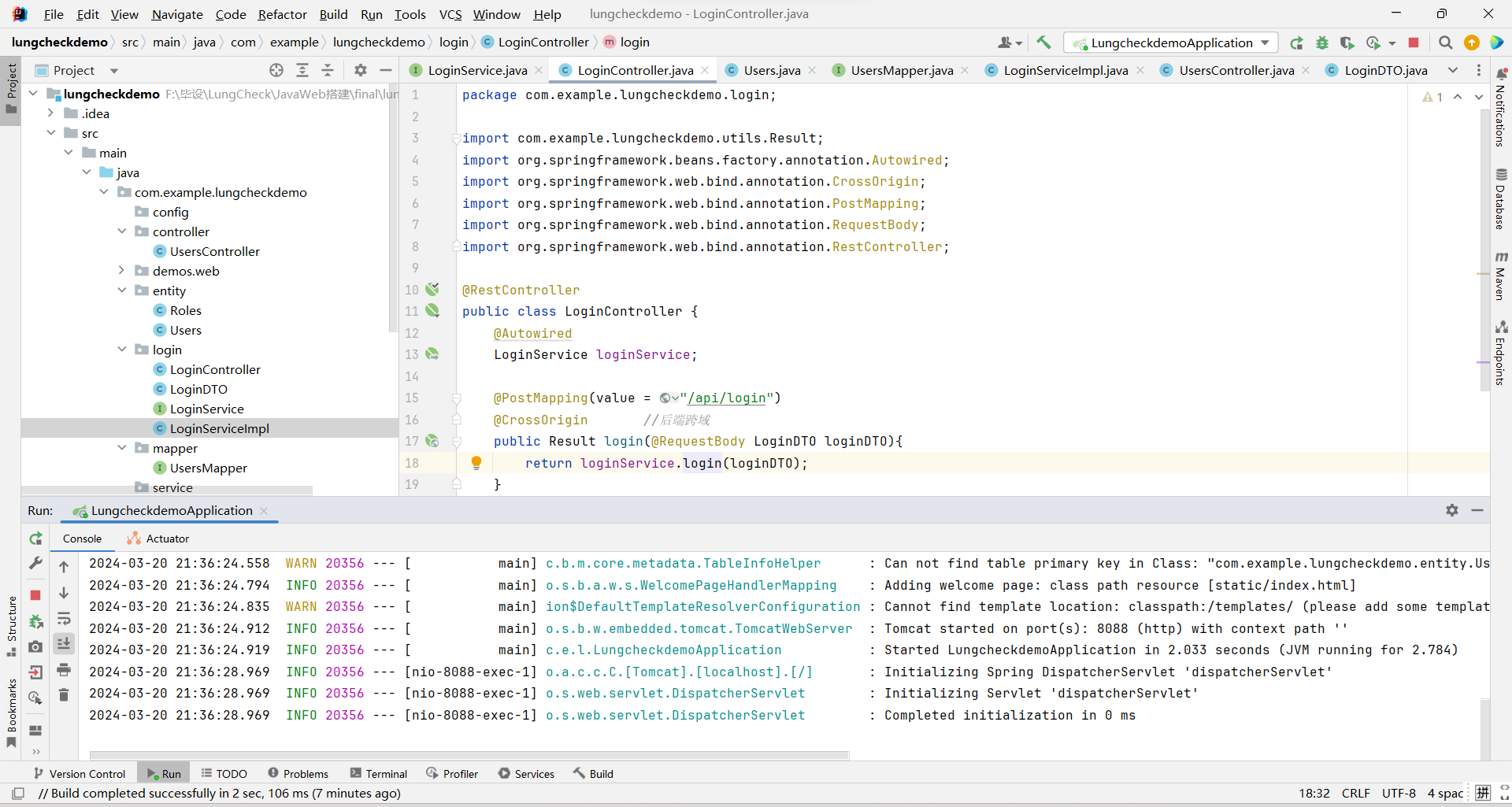1512x807 pixels.
Task: Open Run panel settings gear
Action: tap(1452, 510)
